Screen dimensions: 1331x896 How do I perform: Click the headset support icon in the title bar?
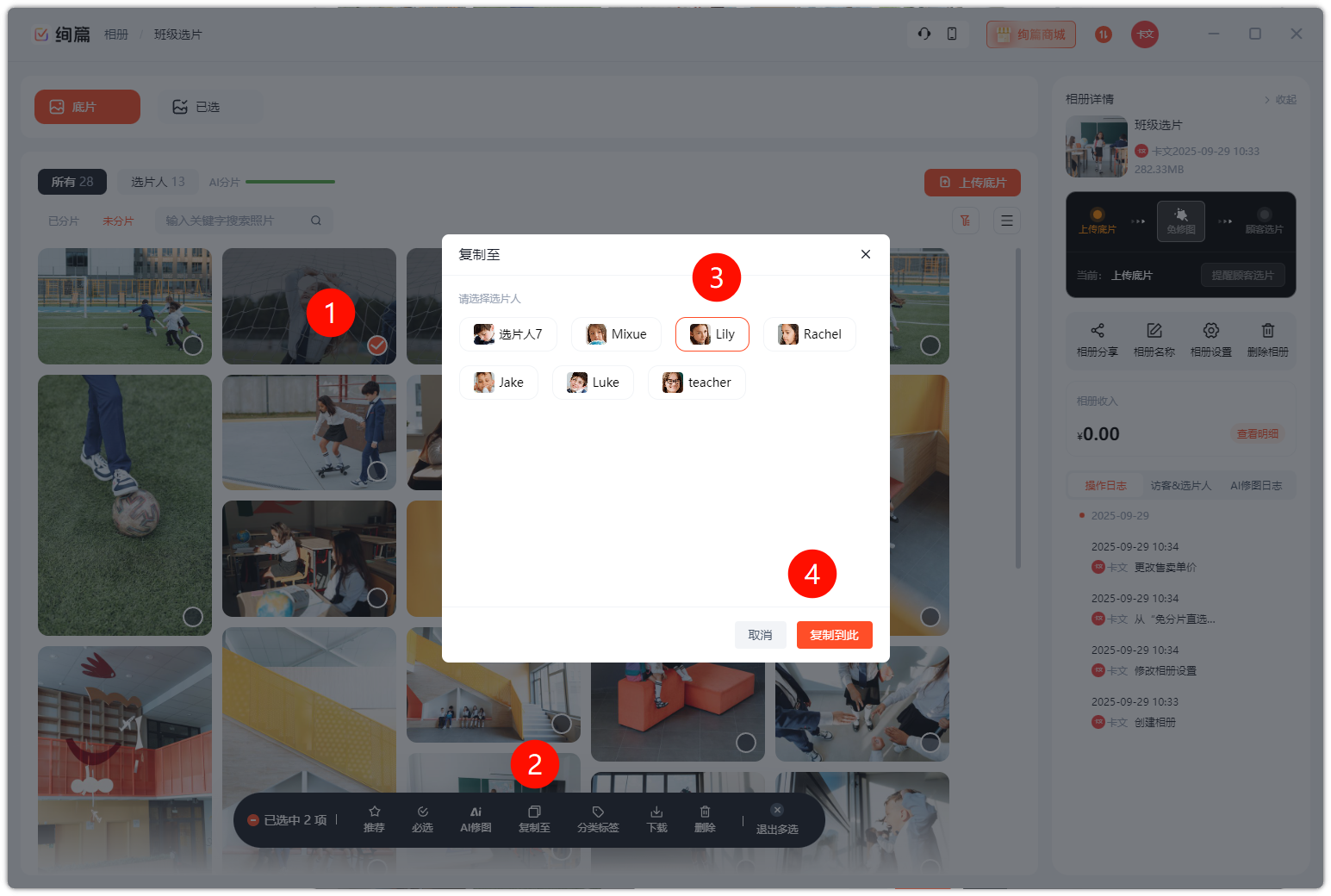tap(924, 34)
